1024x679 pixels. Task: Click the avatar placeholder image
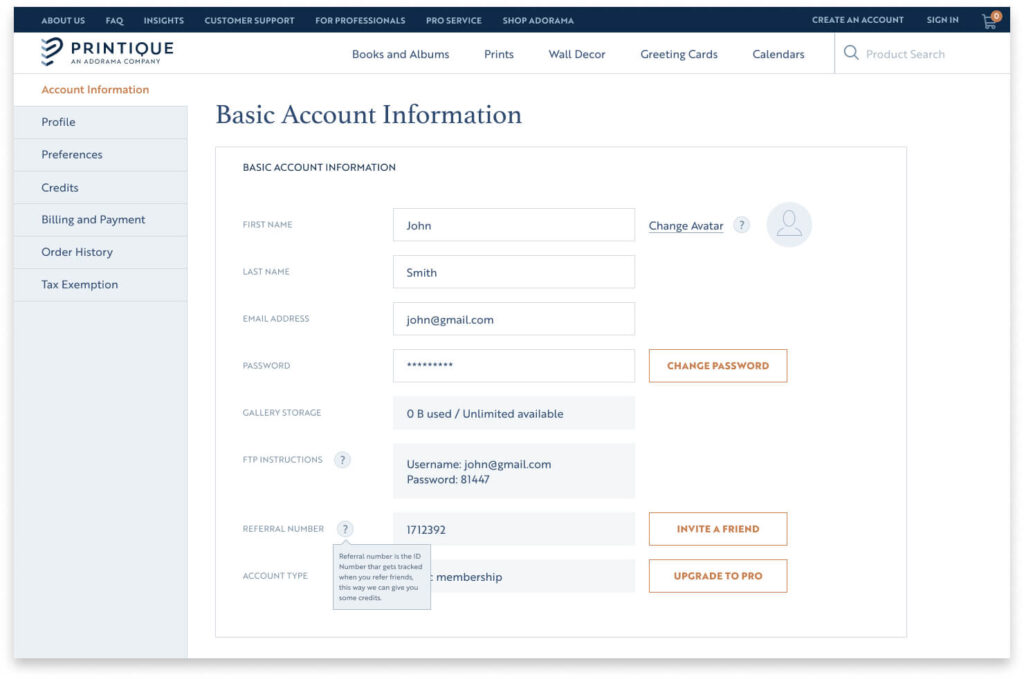(788, 225)
